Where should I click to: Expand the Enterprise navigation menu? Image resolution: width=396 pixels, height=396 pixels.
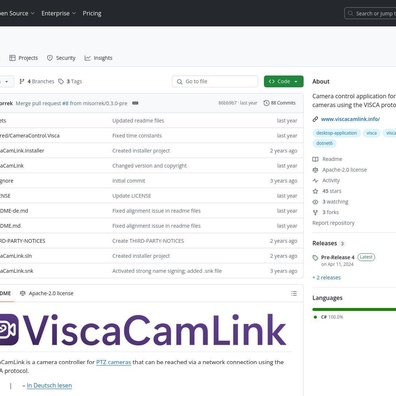[59, 13]
